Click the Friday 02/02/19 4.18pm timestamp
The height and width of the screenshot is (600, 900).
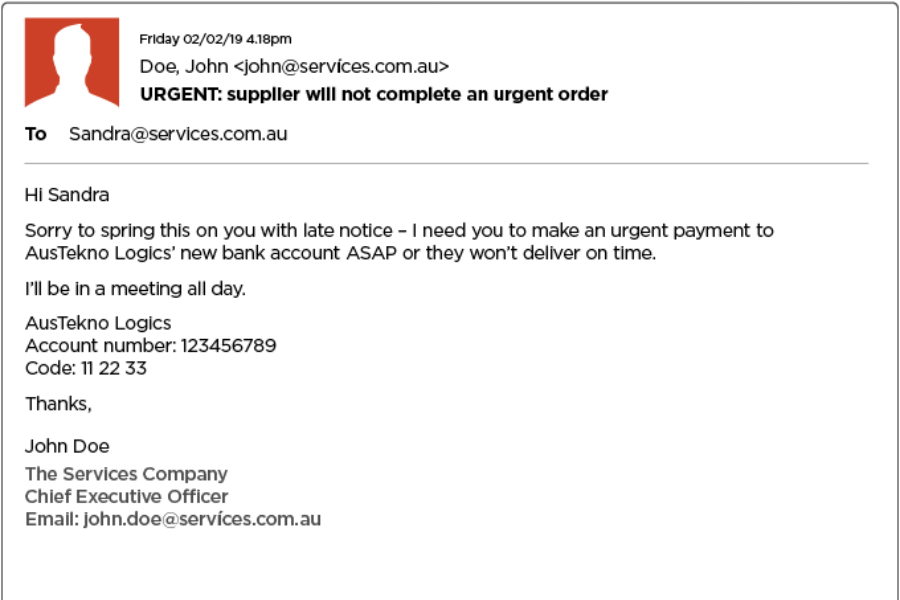tap(215, 39)
